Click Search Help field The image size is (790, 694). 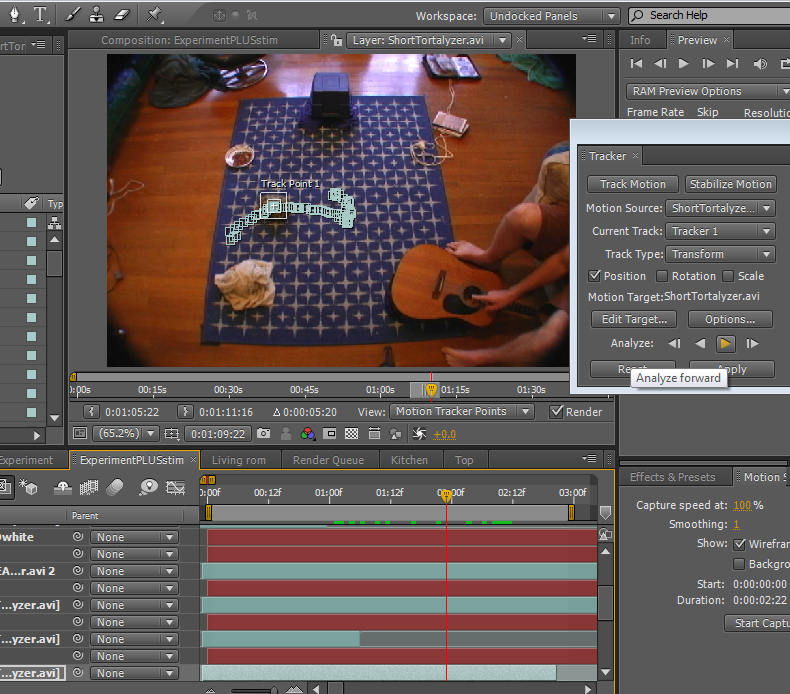click(710, 16)
